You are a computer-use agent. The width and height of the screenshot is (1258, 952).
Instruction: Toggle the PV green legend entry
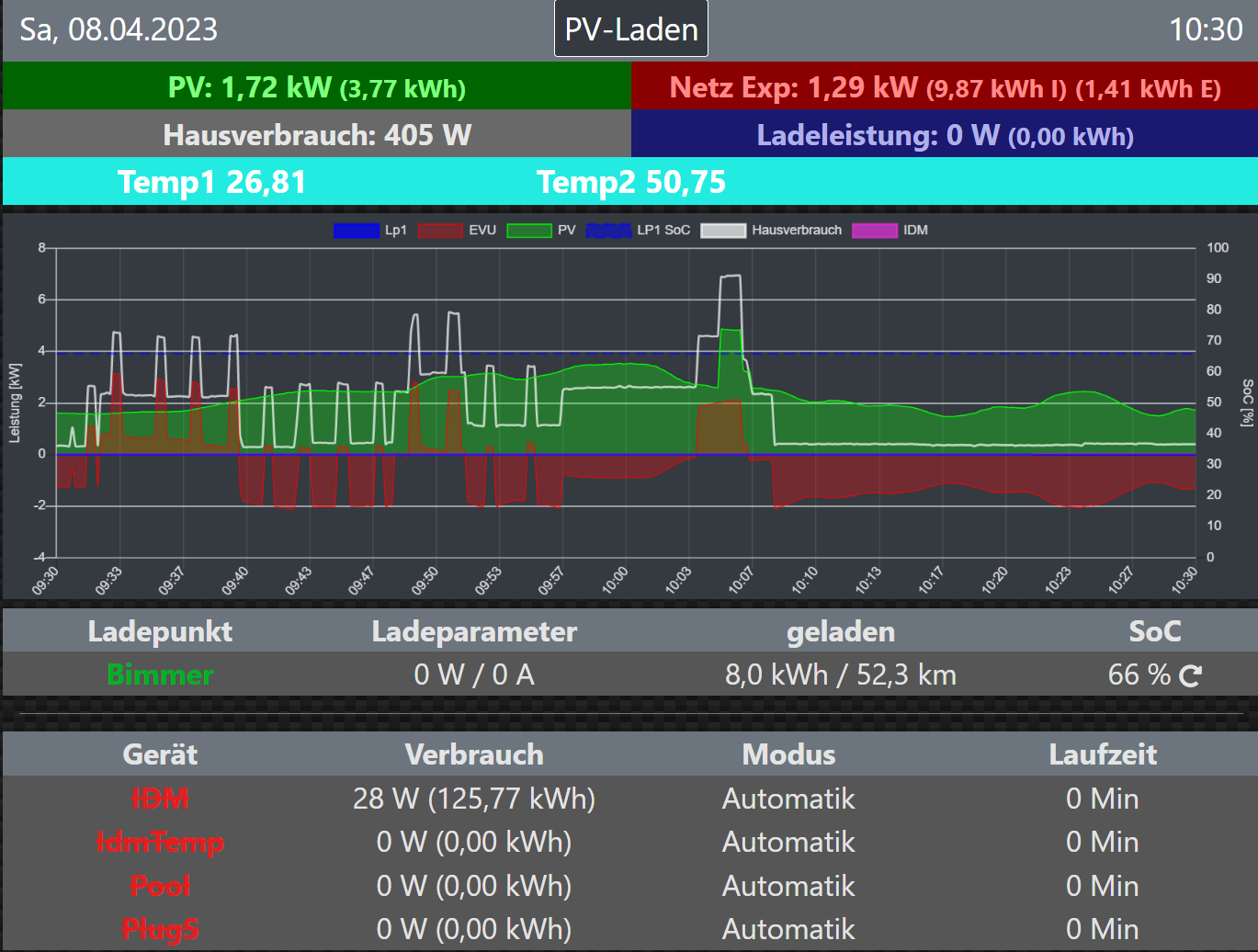529,231
